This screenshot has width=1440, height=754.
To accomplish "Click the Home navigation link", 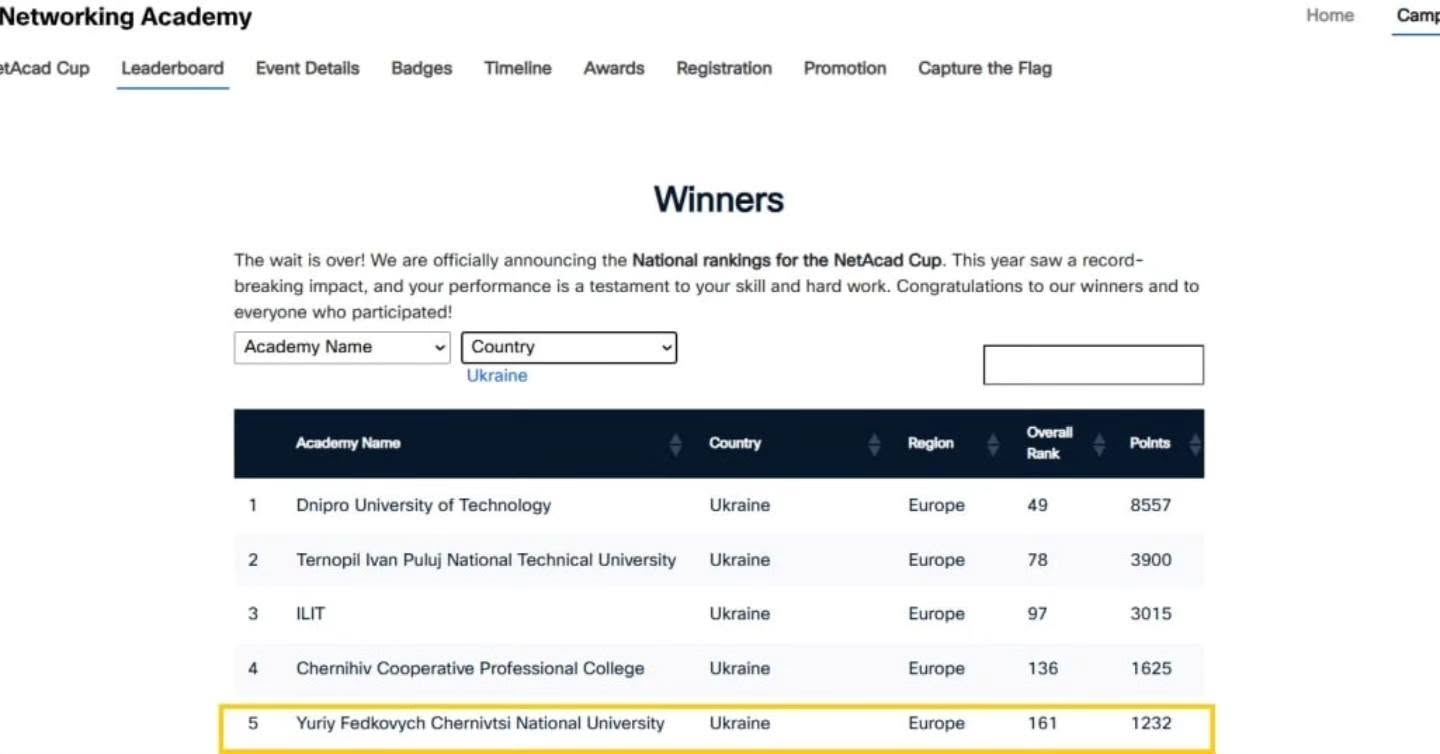I will 1330,15.
